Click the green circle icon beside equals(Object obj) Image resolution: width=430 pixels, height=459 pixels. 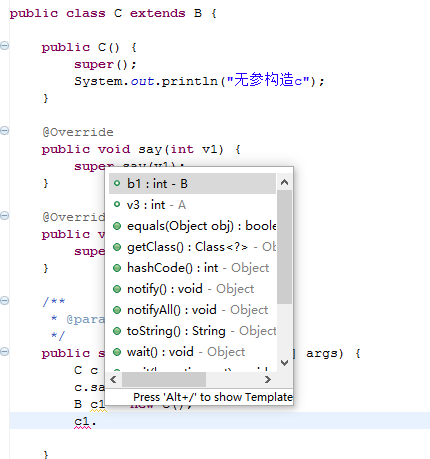[x=117, y=226]
